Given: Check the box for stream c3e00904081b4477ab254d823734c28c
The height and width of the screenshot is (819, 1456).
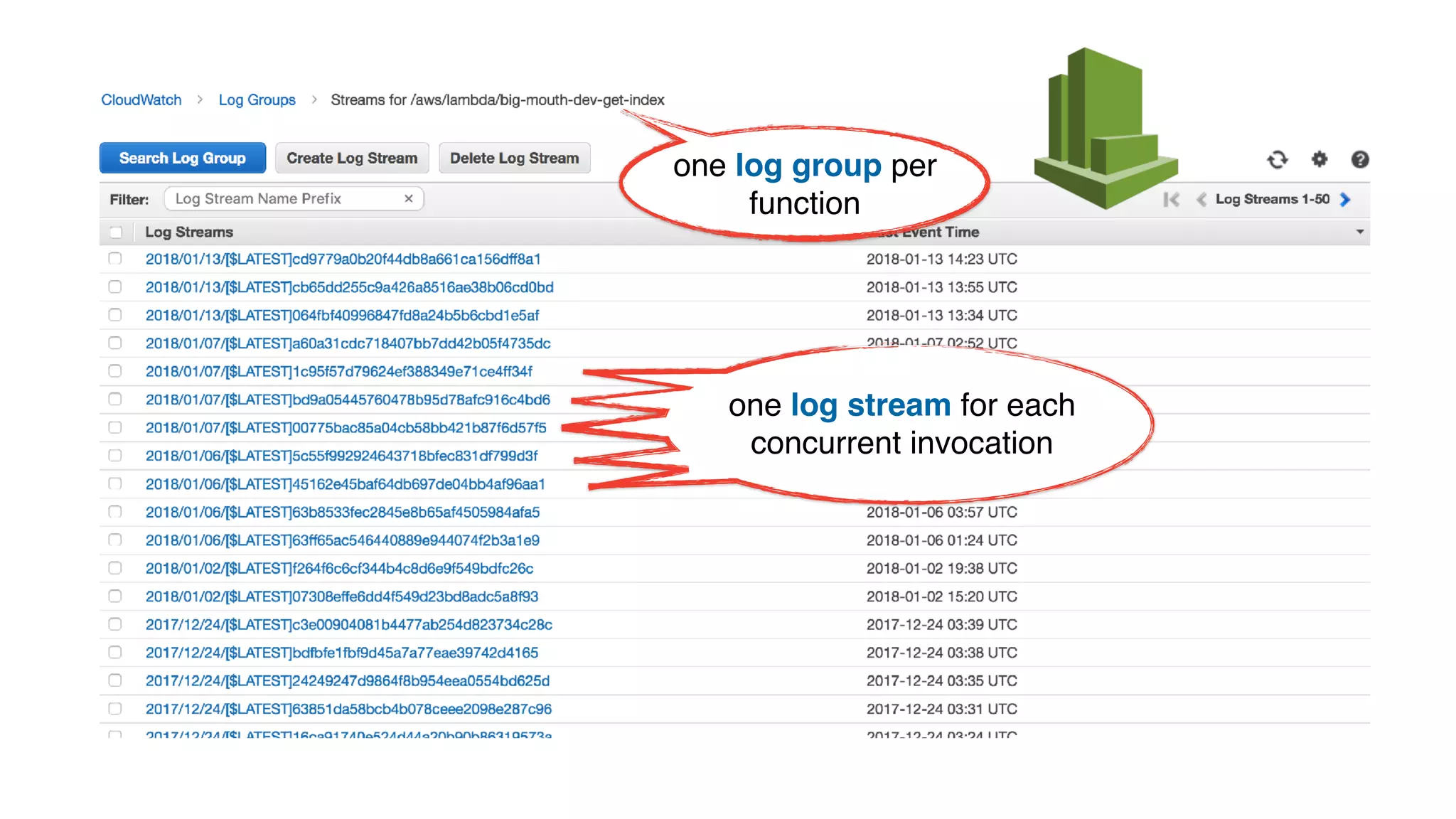Looking at the screenshot, I should [x=115, y=623].
